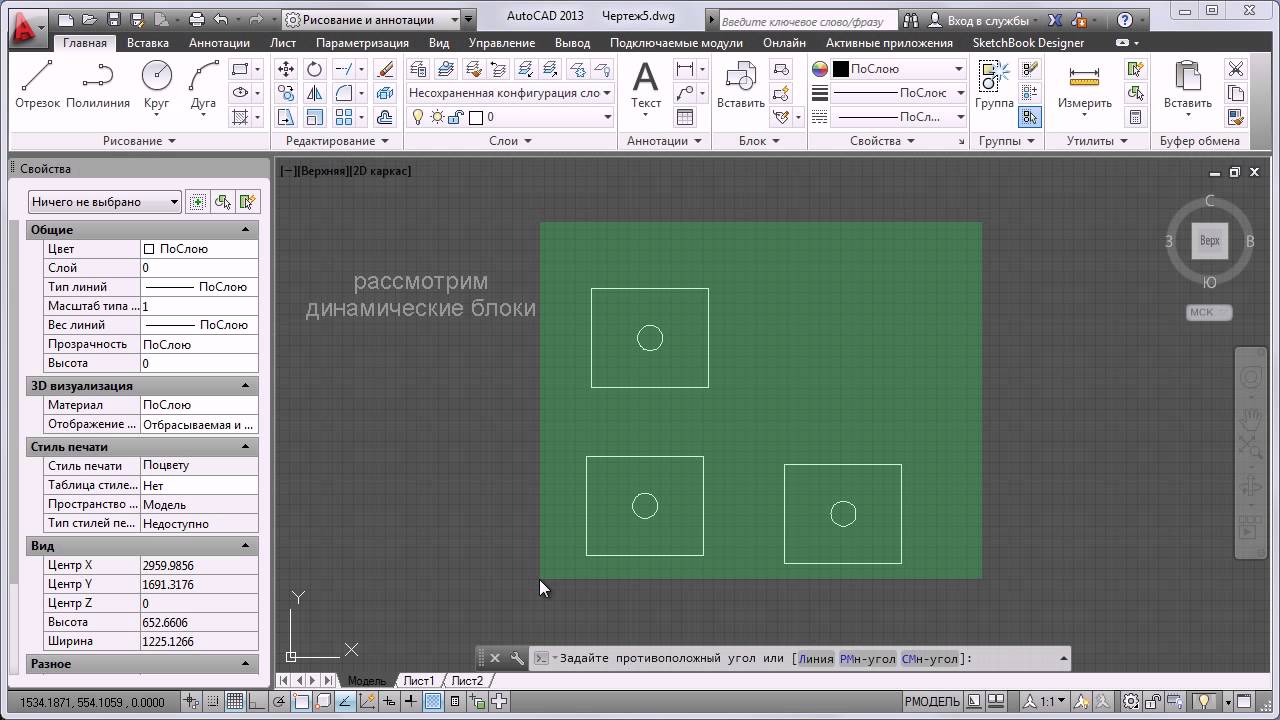
Task: Click the Offset tool icon
Action: click(386, 117)
